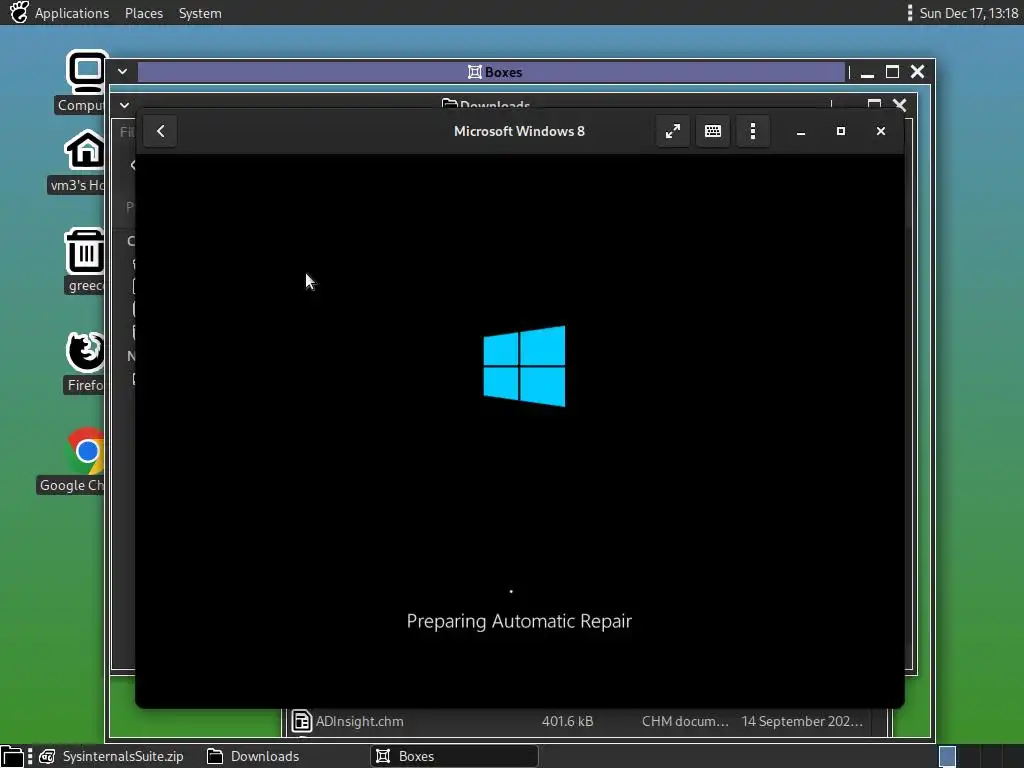This screenshot has width=1024, height=768.
Task: Close the outer Boxes frame window
Action: point(918,72)
